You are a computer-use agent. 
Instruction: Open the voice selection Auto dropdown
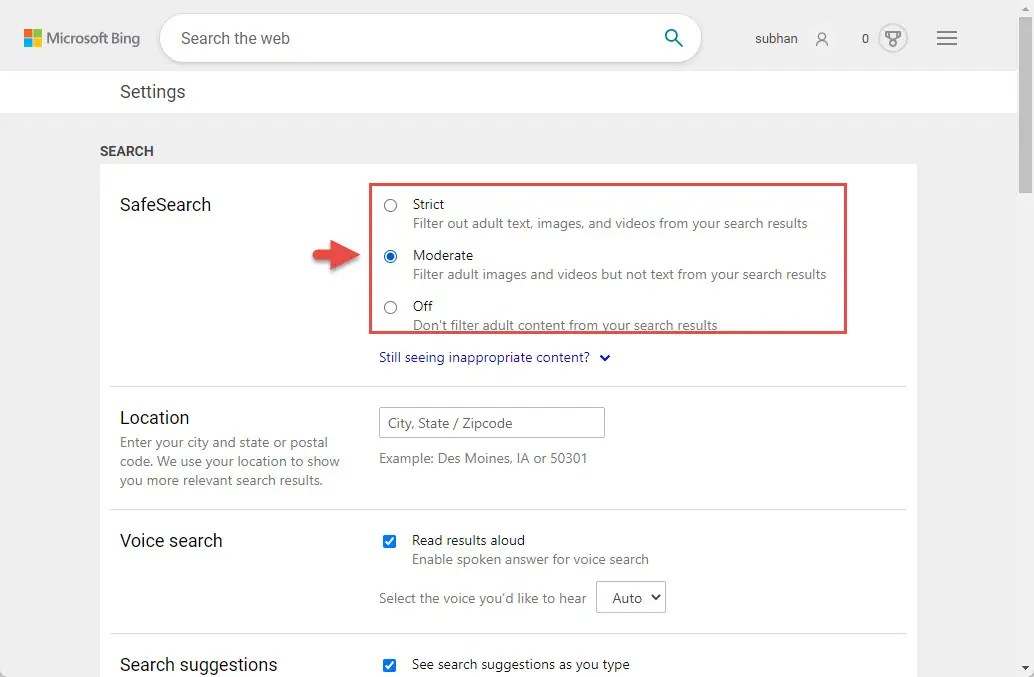coord(631,597)
